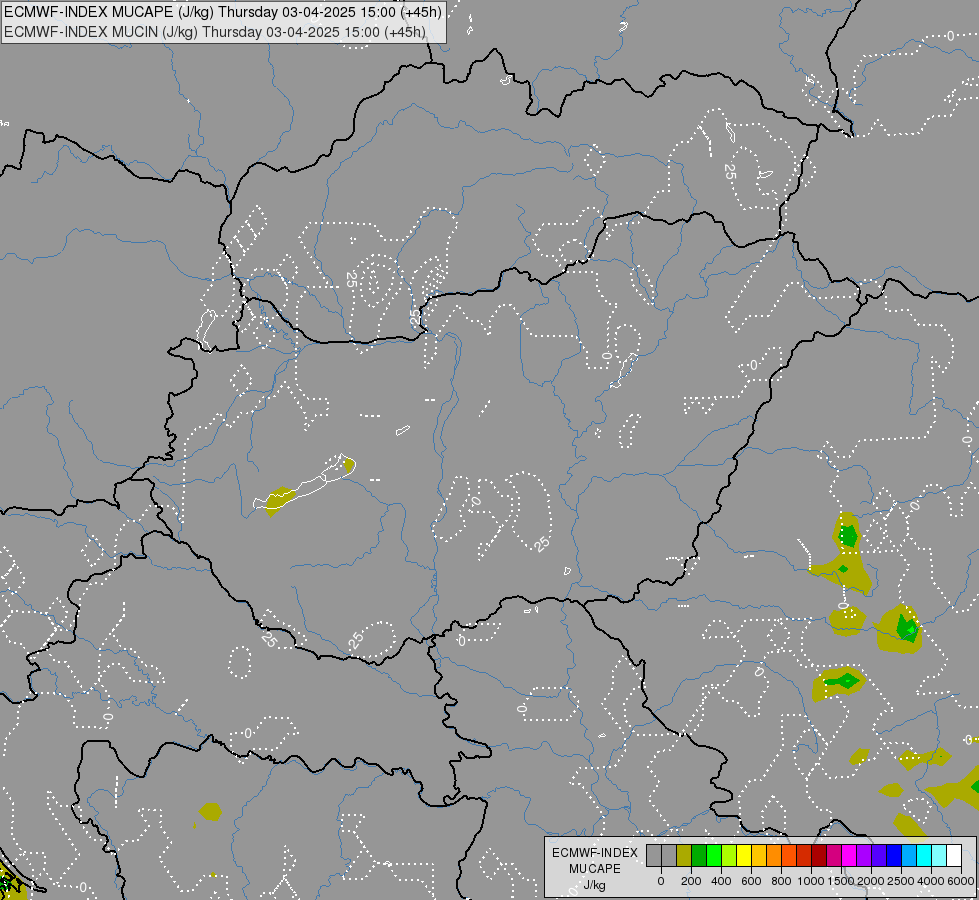Click the gray swatch left of the 0 tick
Image resolution: width=979 pixels, height=900 pixels.
click(654, 855)
